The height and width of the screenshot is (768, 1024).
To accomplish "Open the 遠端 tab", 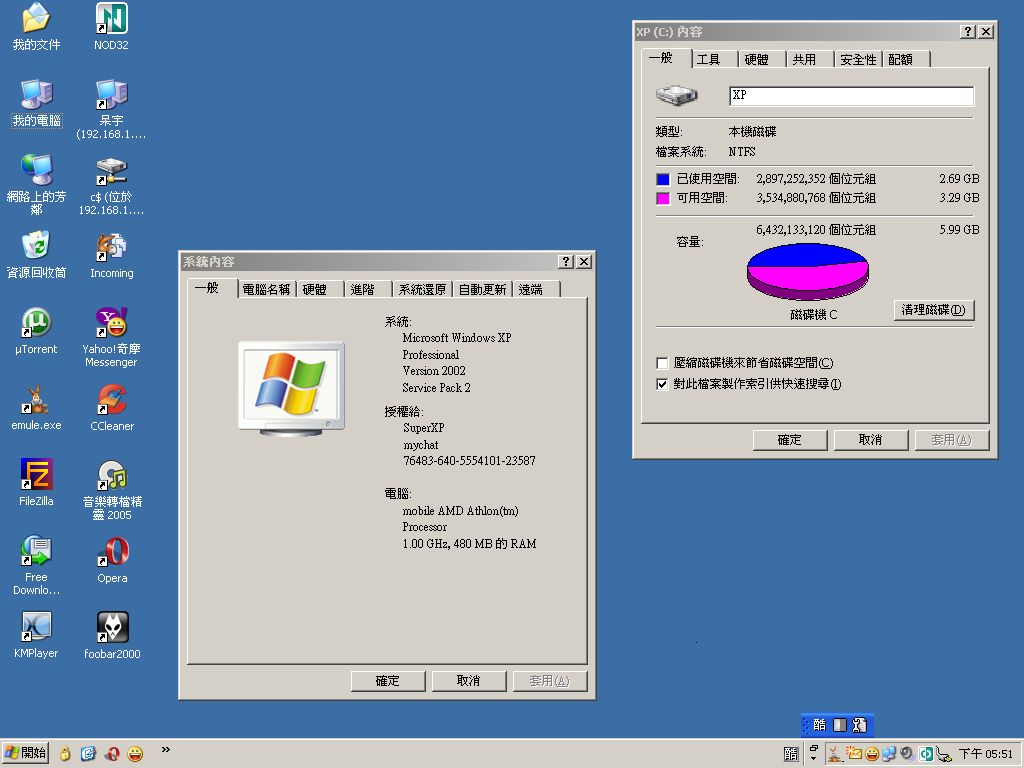I will tap(530, 289).
